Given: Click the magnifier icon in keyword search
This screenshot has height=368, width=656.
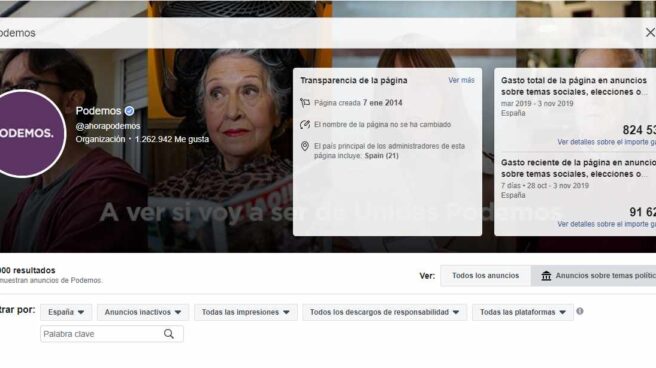Looking at the screenshot, I should coord(169,334).
